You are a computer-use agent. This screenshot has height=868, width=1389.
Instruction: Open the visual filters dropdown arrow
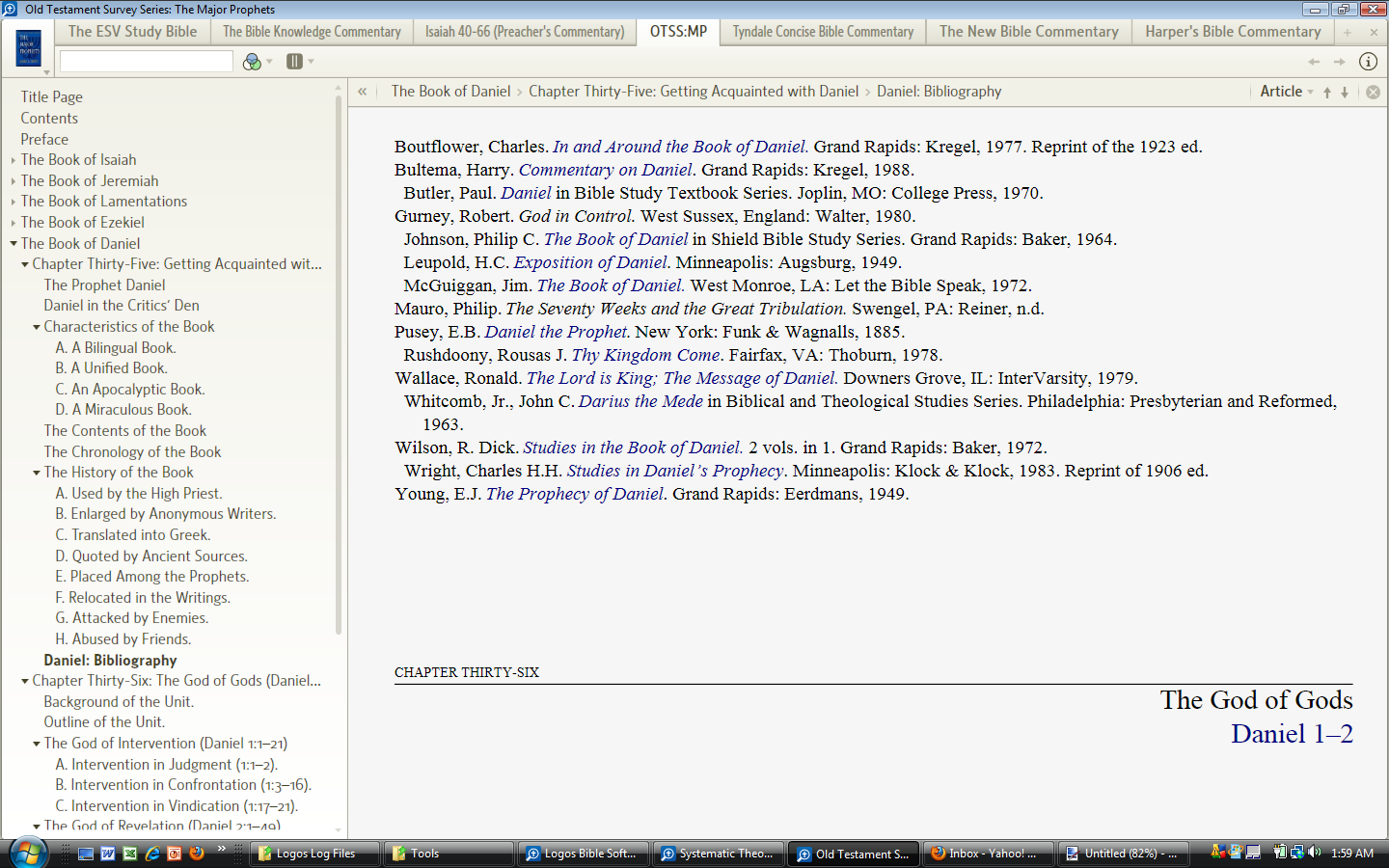point(269,62)
